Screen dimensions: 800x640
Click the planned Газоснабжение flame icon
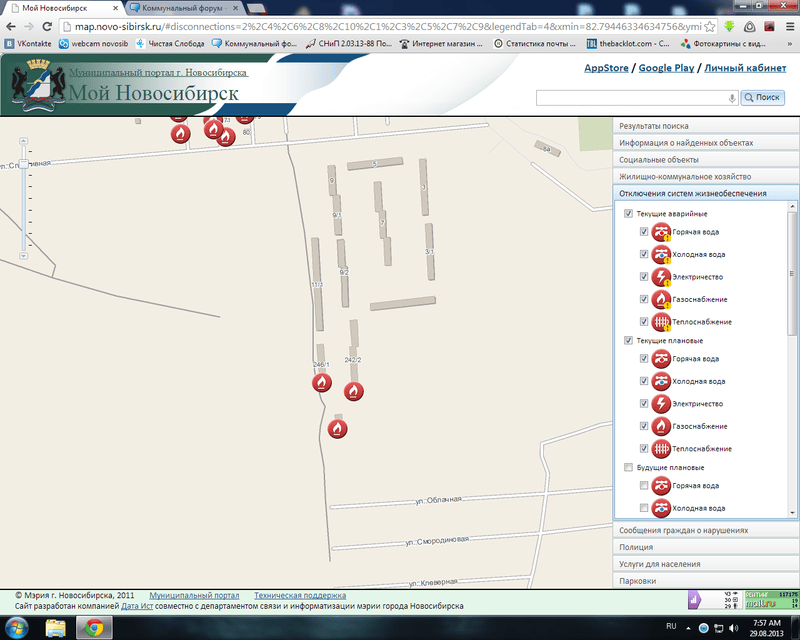pyautogui.click(x=661, y=426)
